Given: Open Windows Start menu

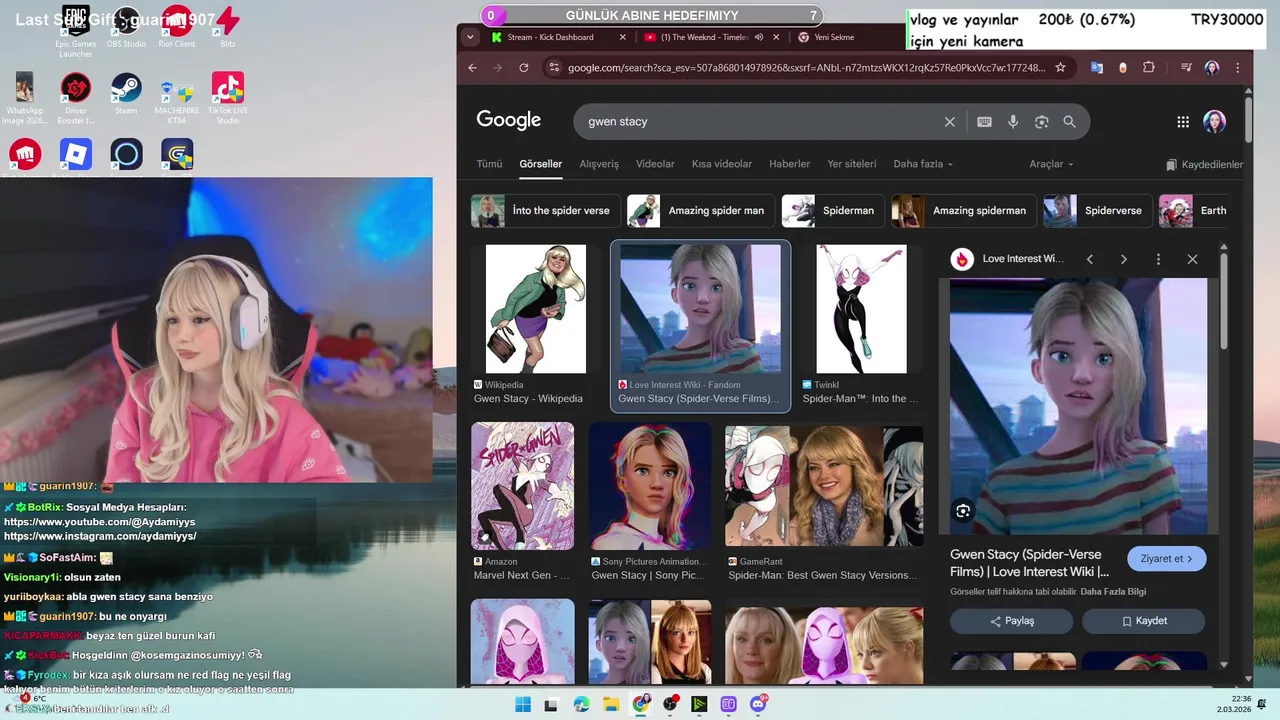Looking at the screenshot, I should (523, 705).
